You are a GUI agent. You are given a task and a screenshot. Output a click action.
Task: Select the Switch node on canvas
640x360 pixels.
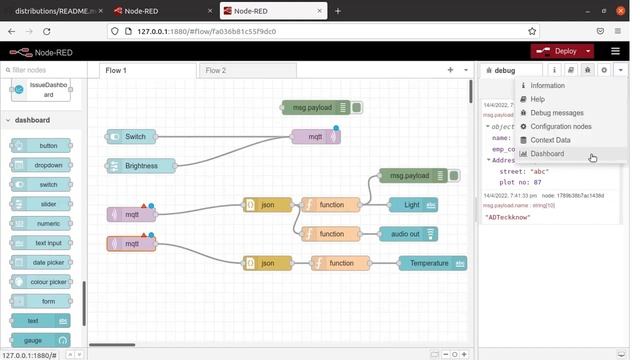point(131,136)
